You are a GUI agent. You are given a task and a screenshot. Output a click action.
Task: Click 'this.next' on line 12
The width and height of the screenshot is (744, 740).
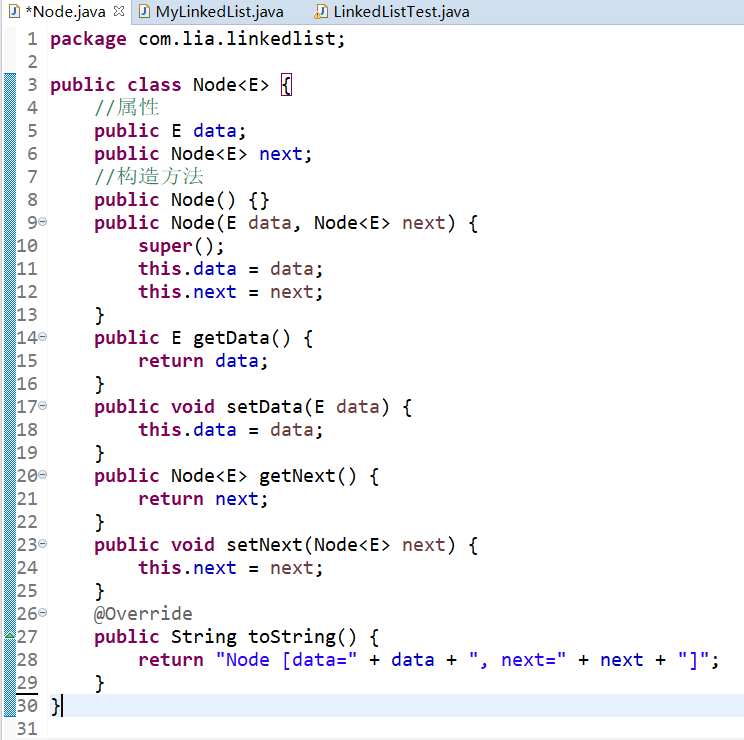187,292
